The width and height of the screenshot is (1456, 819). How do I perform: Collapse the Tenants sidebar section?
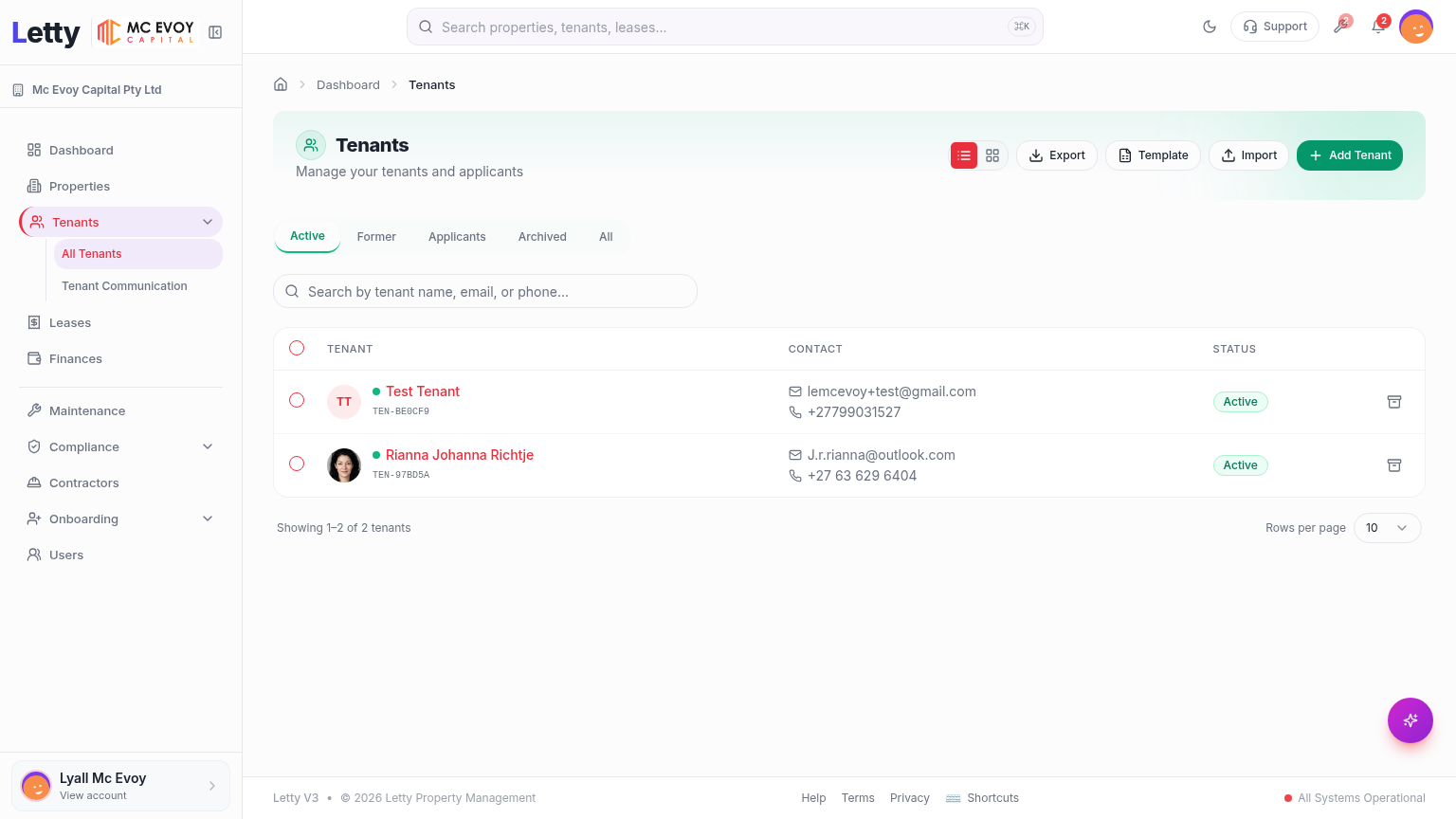point(208,222)
